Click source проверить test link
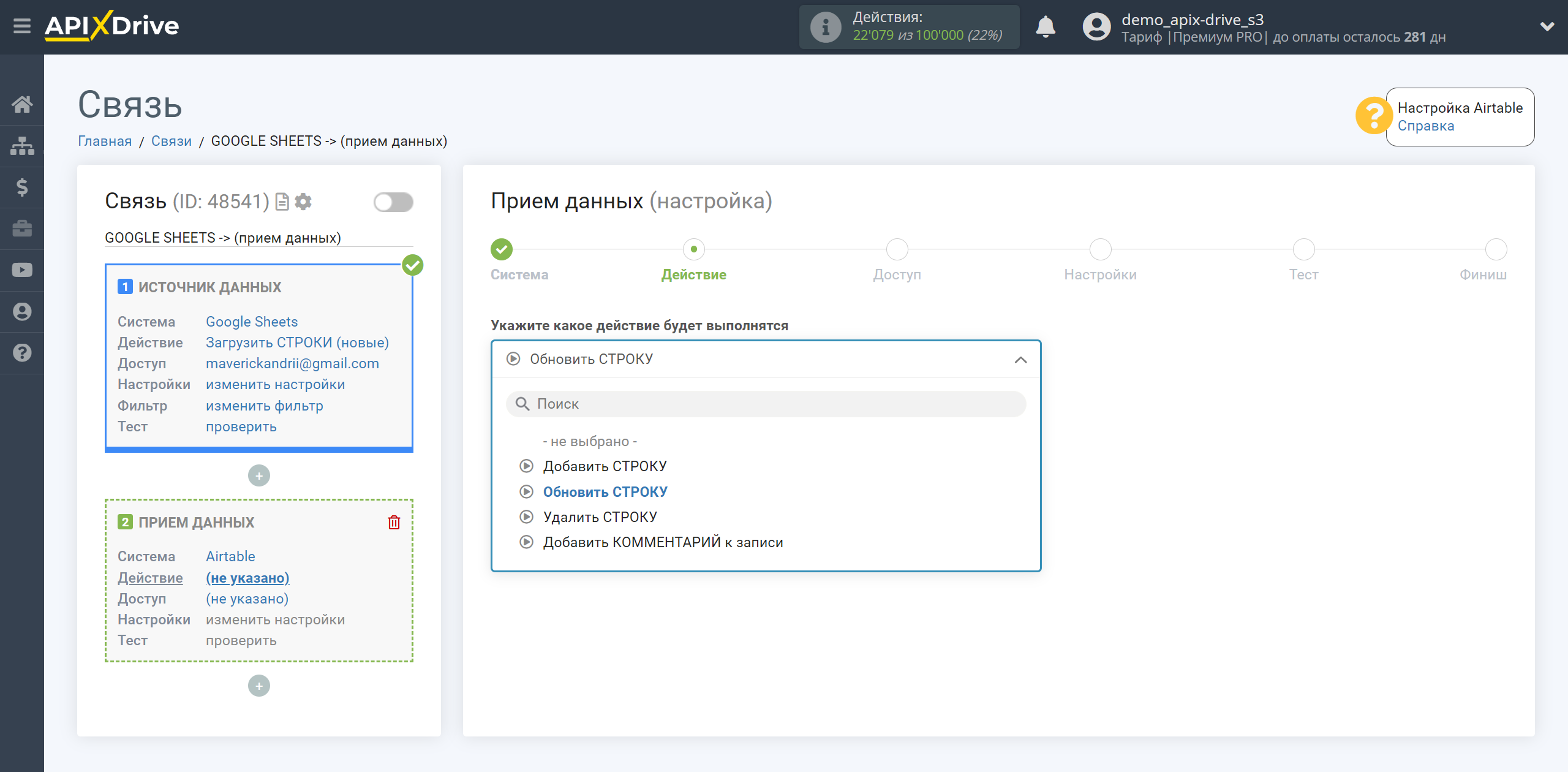Screen dimensions: 1568x772 coord(241,427)
